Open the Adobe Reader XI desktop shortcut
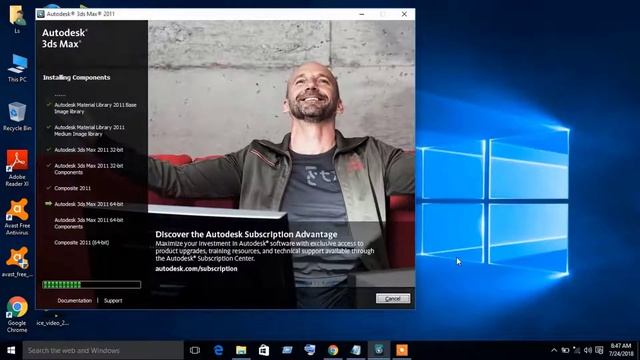640x360 pixels. click(x=17, y=168)
